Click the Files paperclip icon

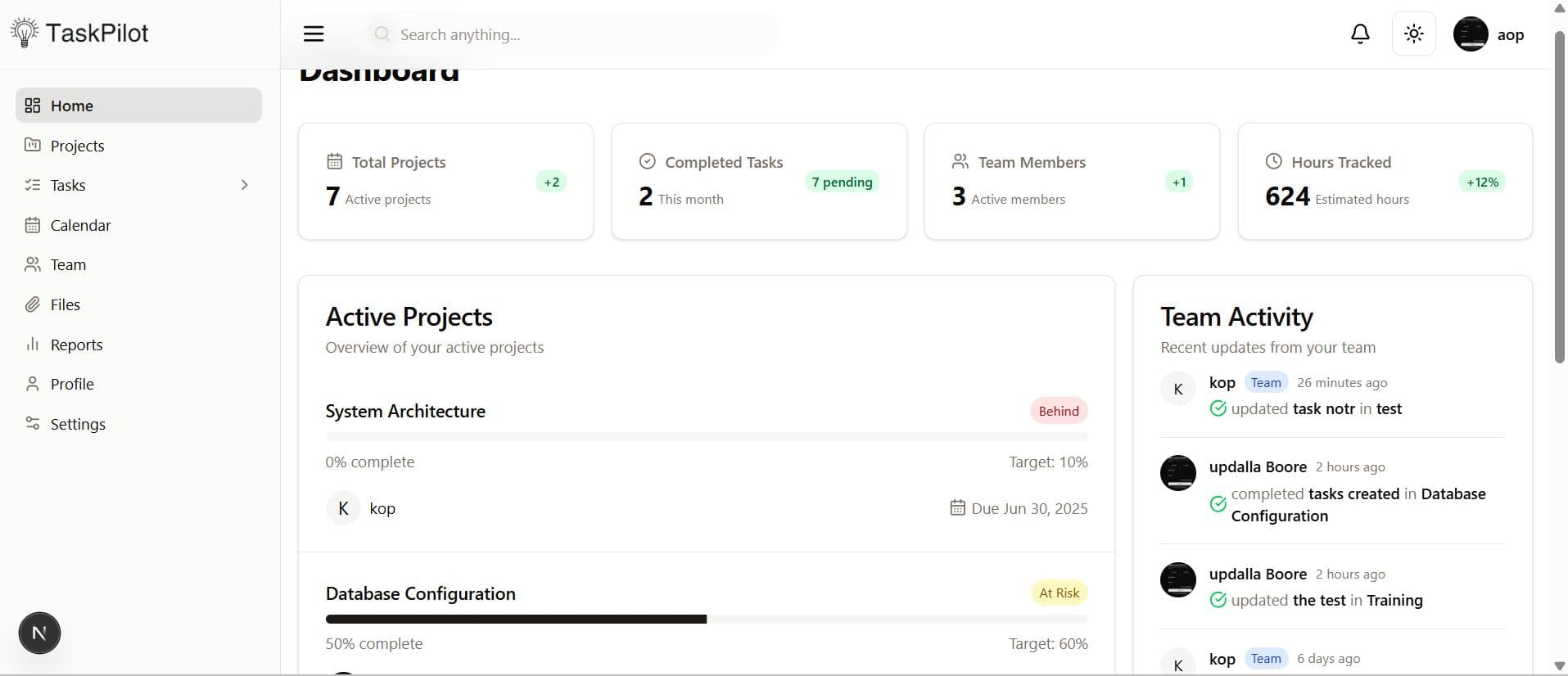[x=33, y=304]
